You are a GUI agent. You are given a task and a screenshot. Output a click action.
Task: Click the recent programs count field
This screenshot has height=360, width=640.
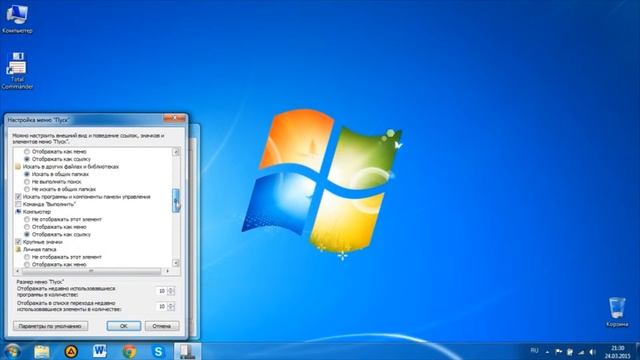(162, 291)
